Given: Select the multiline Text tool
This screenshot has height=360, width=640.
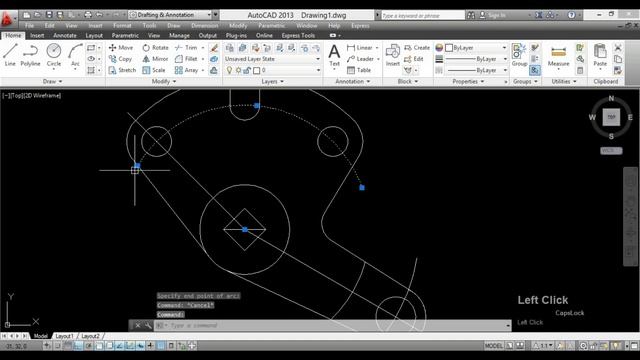Looking at the screenshot, I should coord(334,56).
